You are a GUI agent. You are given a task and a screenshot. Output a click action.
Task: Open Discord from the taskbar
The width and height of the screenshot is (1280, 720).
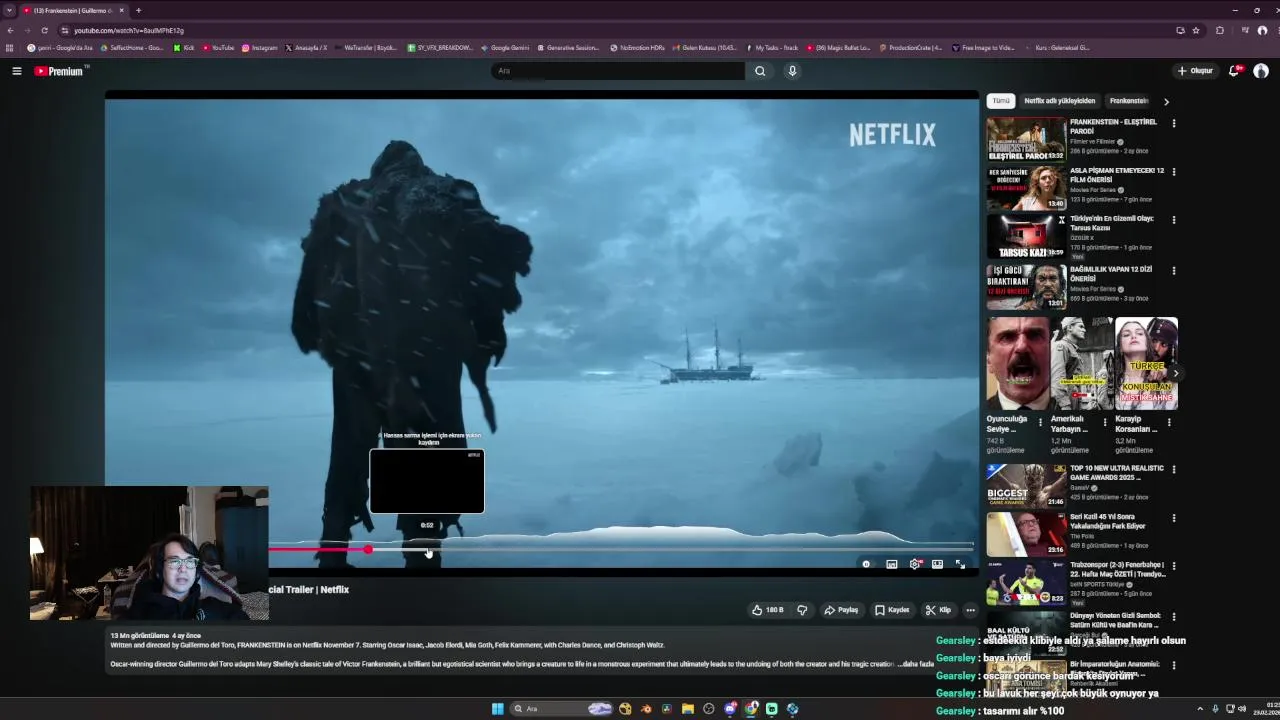[x=730, y=709]
